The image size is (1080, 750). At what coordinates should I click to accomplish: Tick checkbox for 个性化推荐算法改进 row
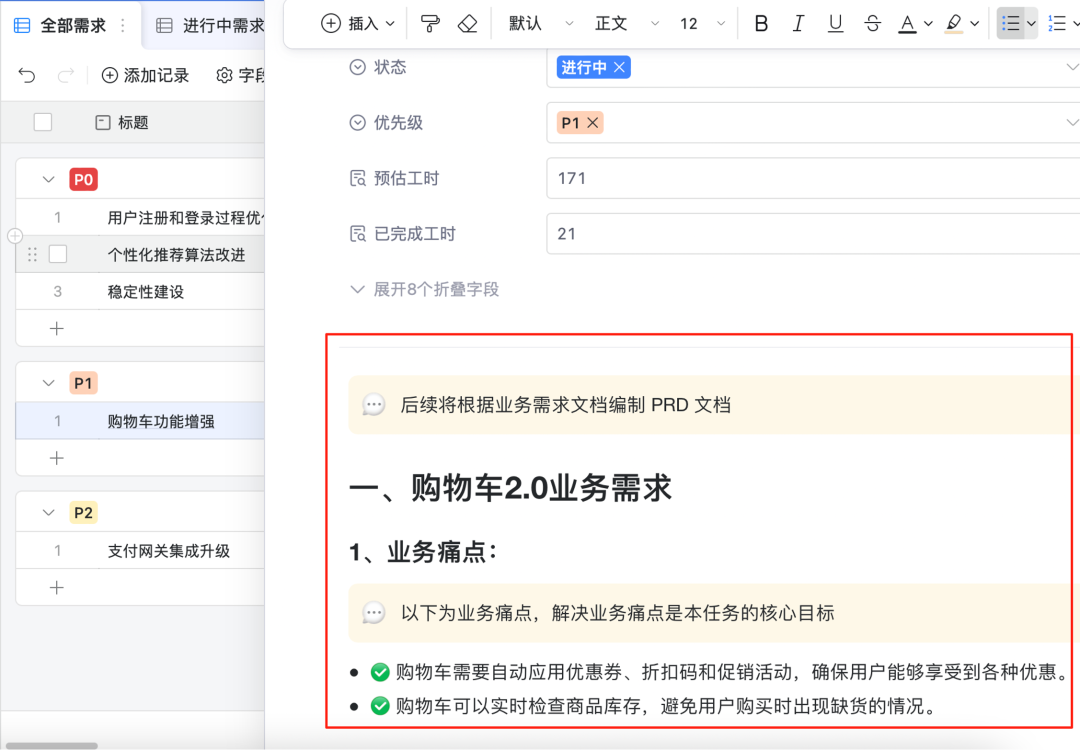(x=58, y=254)
